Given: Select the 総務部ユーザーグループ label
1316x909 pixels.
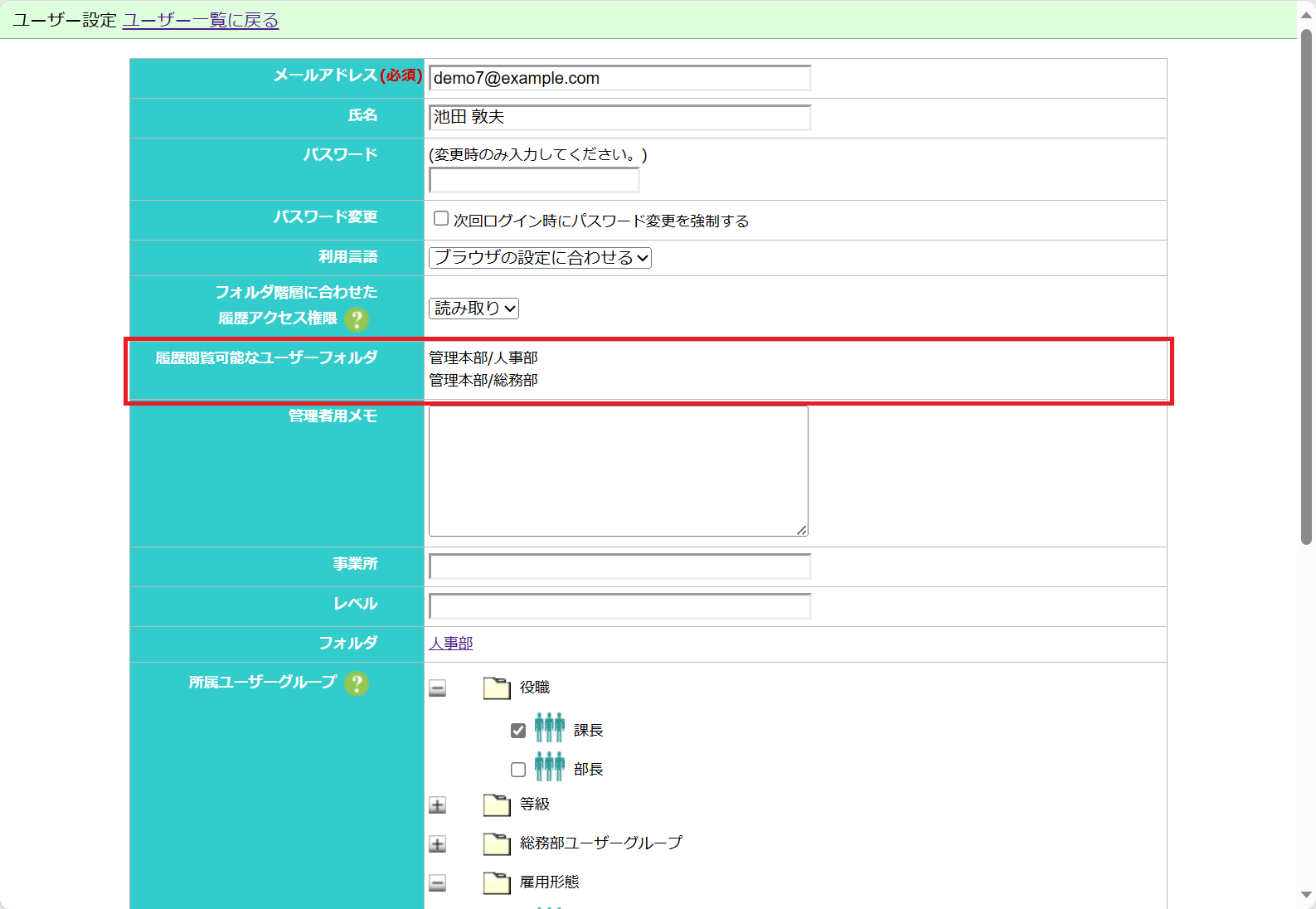Looking at the screenshot, I should [601, 843].
